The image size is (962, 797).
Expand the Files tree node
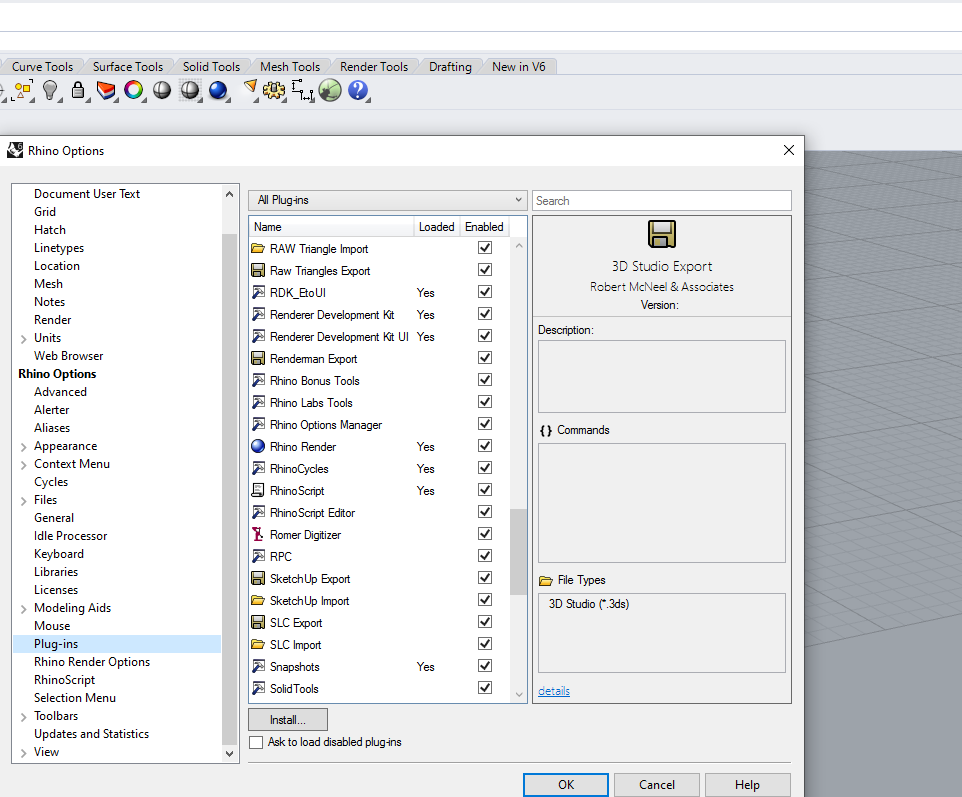(x=23, y=501)
